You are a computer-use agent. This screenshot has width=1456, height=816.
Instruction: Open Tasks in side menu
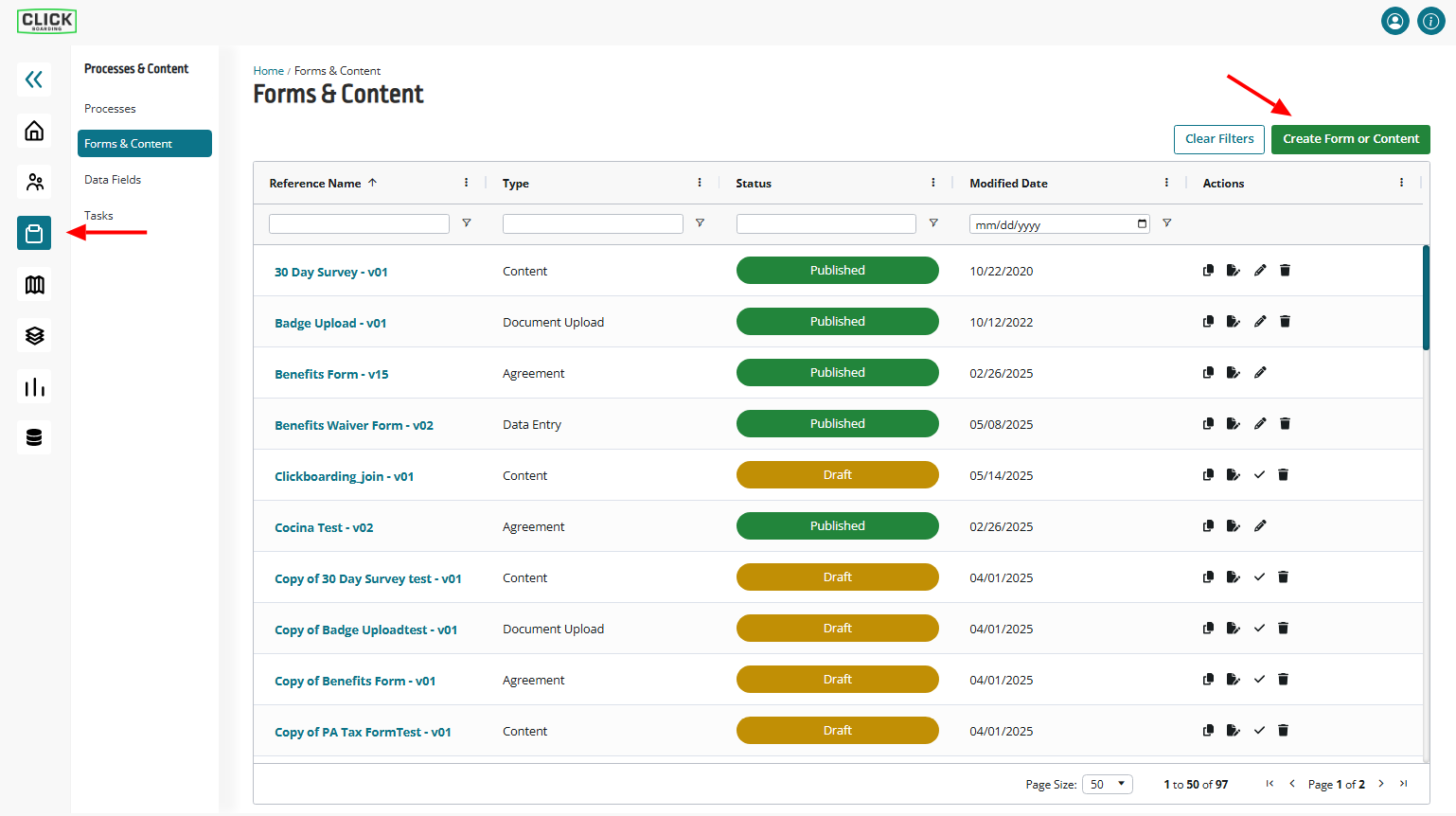click(x=98, y=216)
